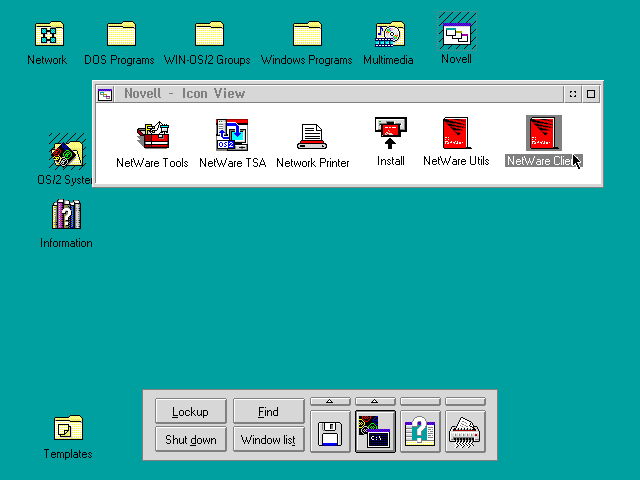Click the NetWare Utils label text
Viewport: 640px width, 480px height.
coord(456,161)
